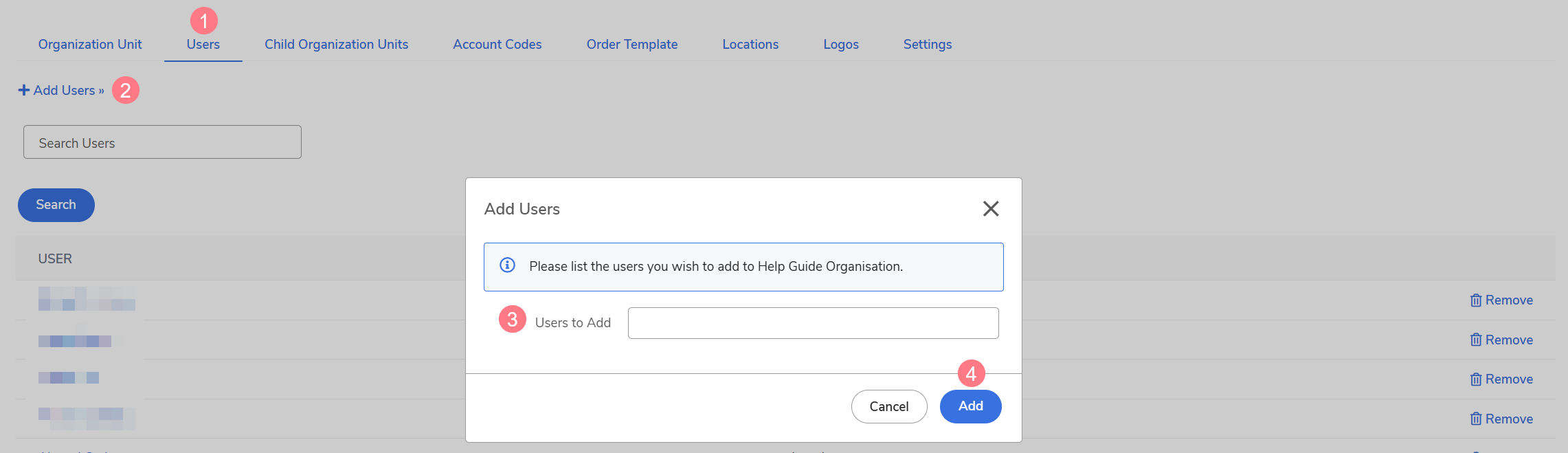This screenshot has width=1568, height=453.
Task: Click the Search Users text box
Action: [162, 142]
